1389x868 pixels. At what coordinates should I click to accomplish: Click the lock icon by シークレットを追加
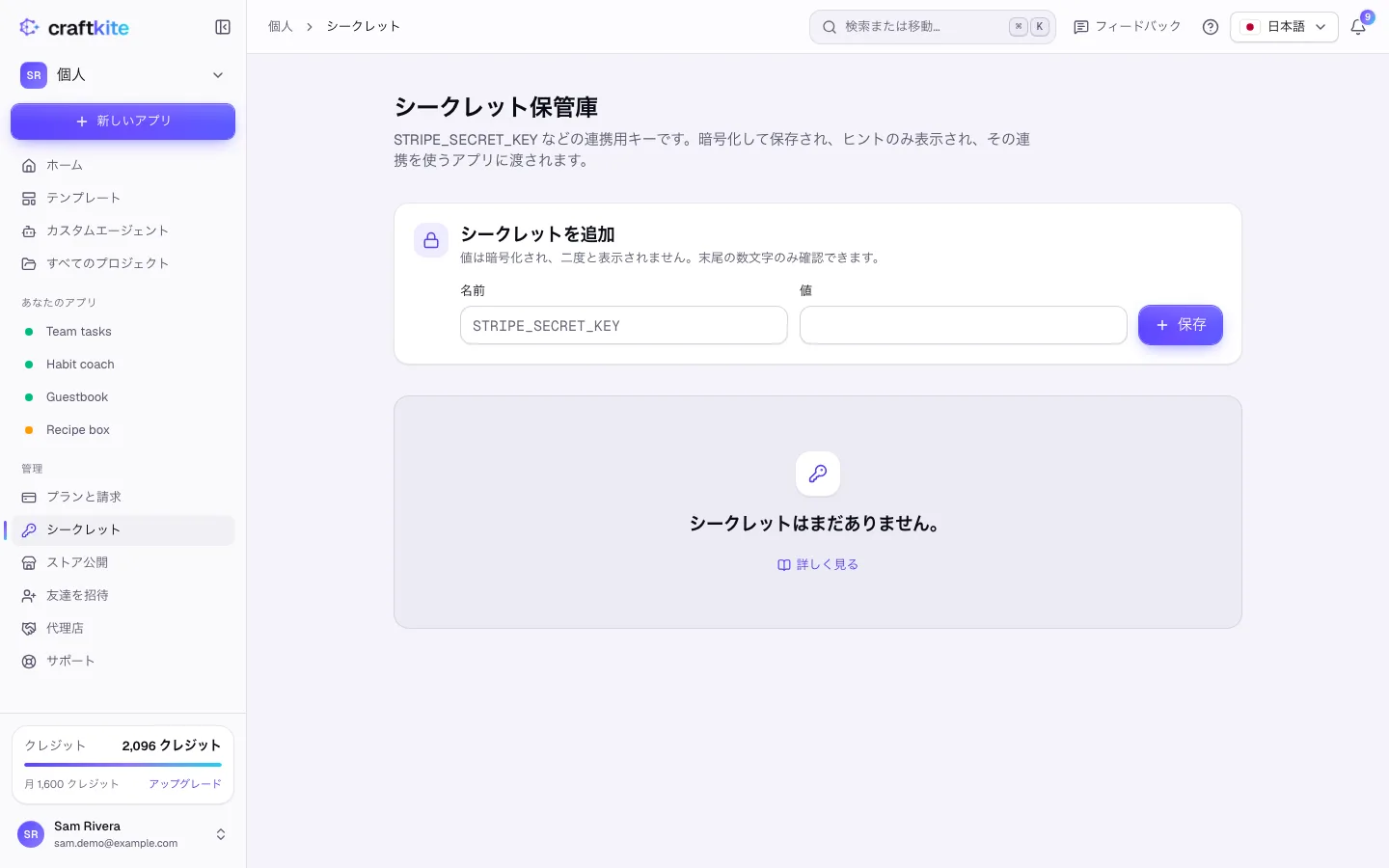[x=431, y=240]
